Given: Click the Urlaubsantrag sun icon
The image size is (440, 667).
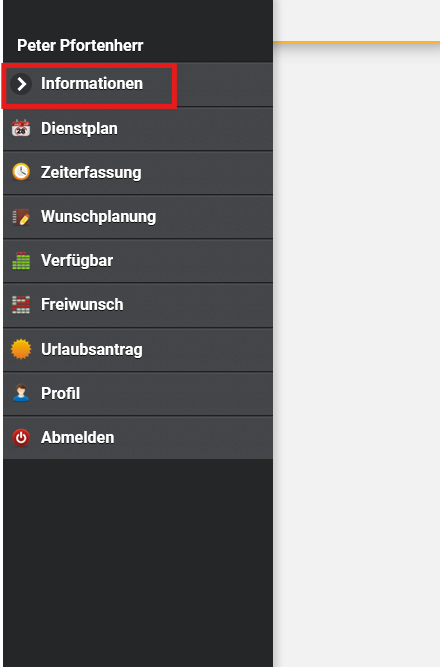Looking at the screenshot, I should click(x=21, y=349).
